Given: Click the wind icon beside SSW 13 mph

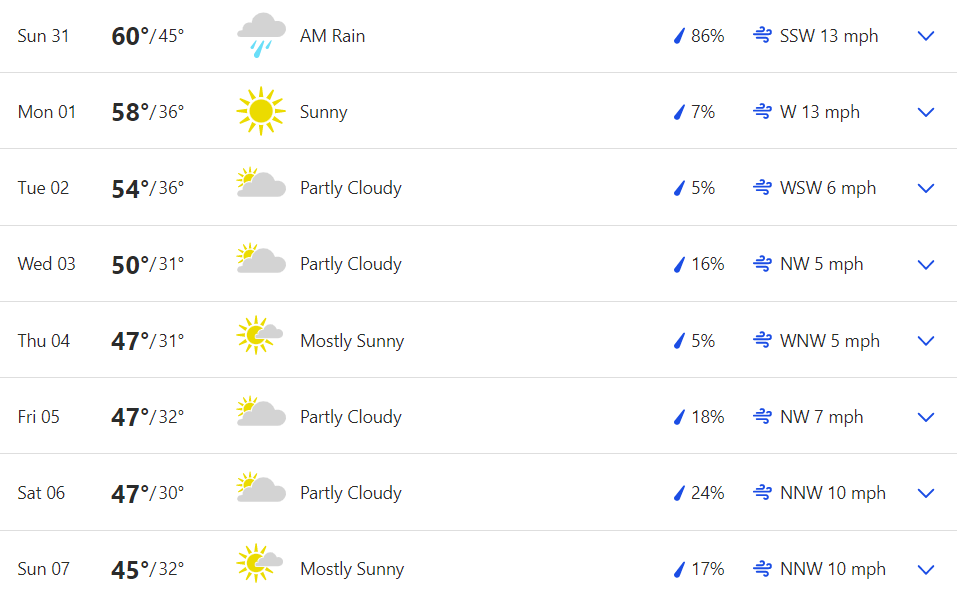Looking at the screenshot, I should [762, 36].
